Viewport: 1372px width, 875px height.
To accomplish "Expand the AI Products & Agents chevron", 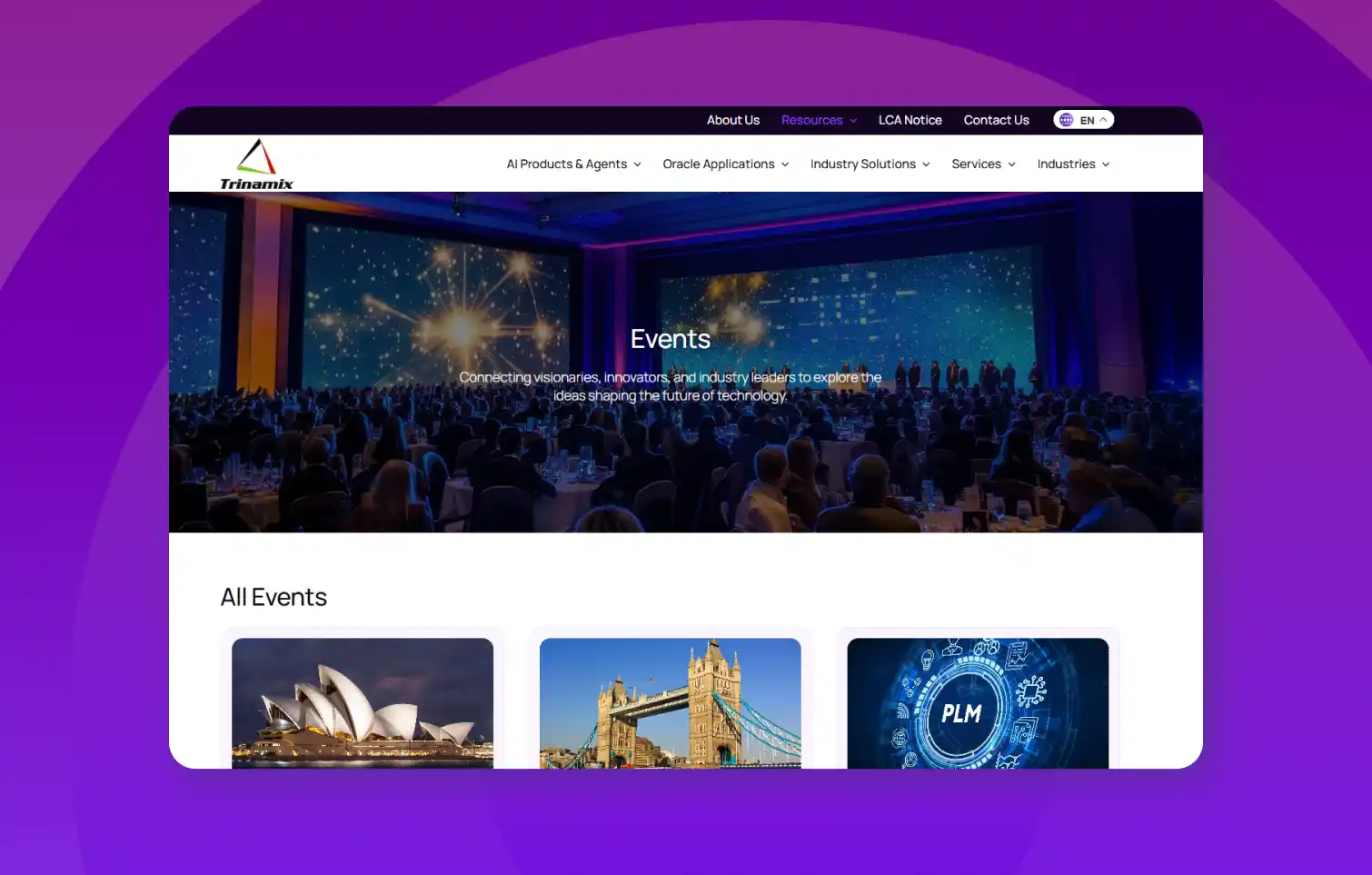I will [637, 164].
